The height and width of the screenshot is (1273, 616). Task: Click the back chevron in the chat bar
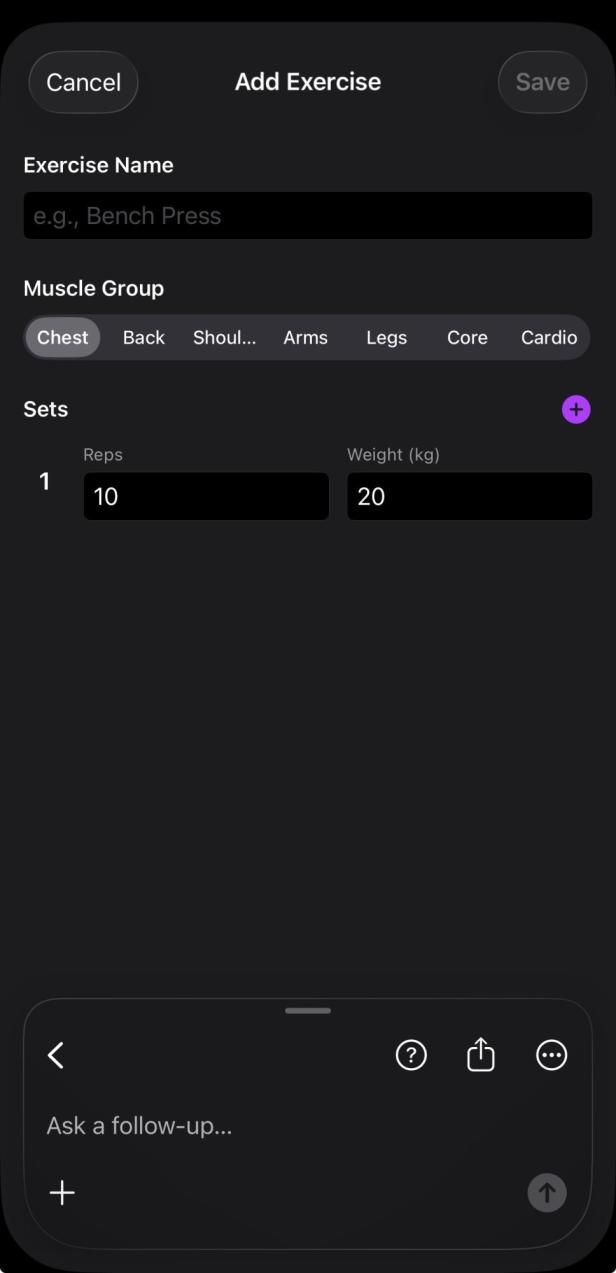tap(56, 1055)
